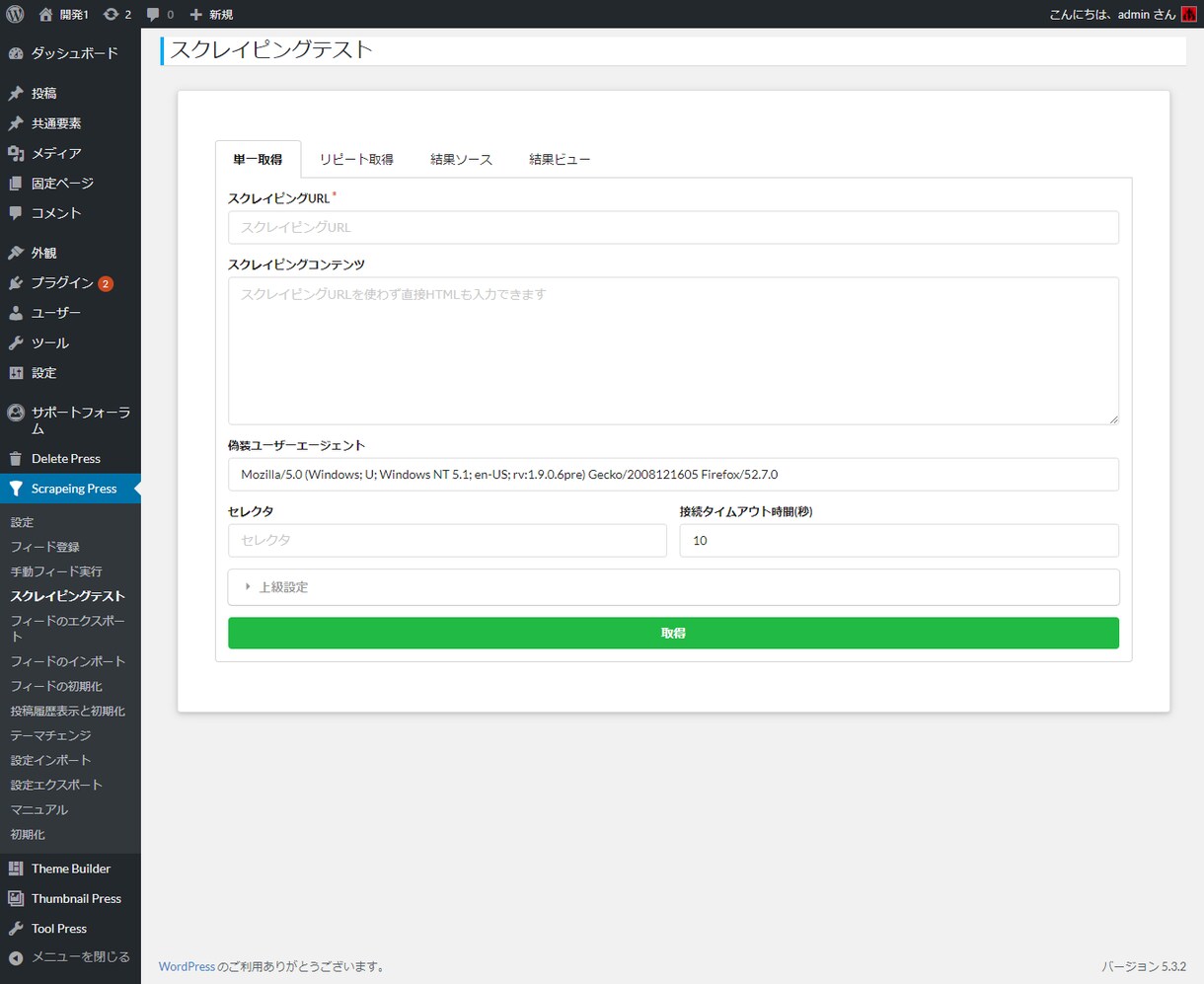This screenshot has height=984, width=1204.
Task: Switch to the リピート取得 tab
Action: (x=356, y=159)
